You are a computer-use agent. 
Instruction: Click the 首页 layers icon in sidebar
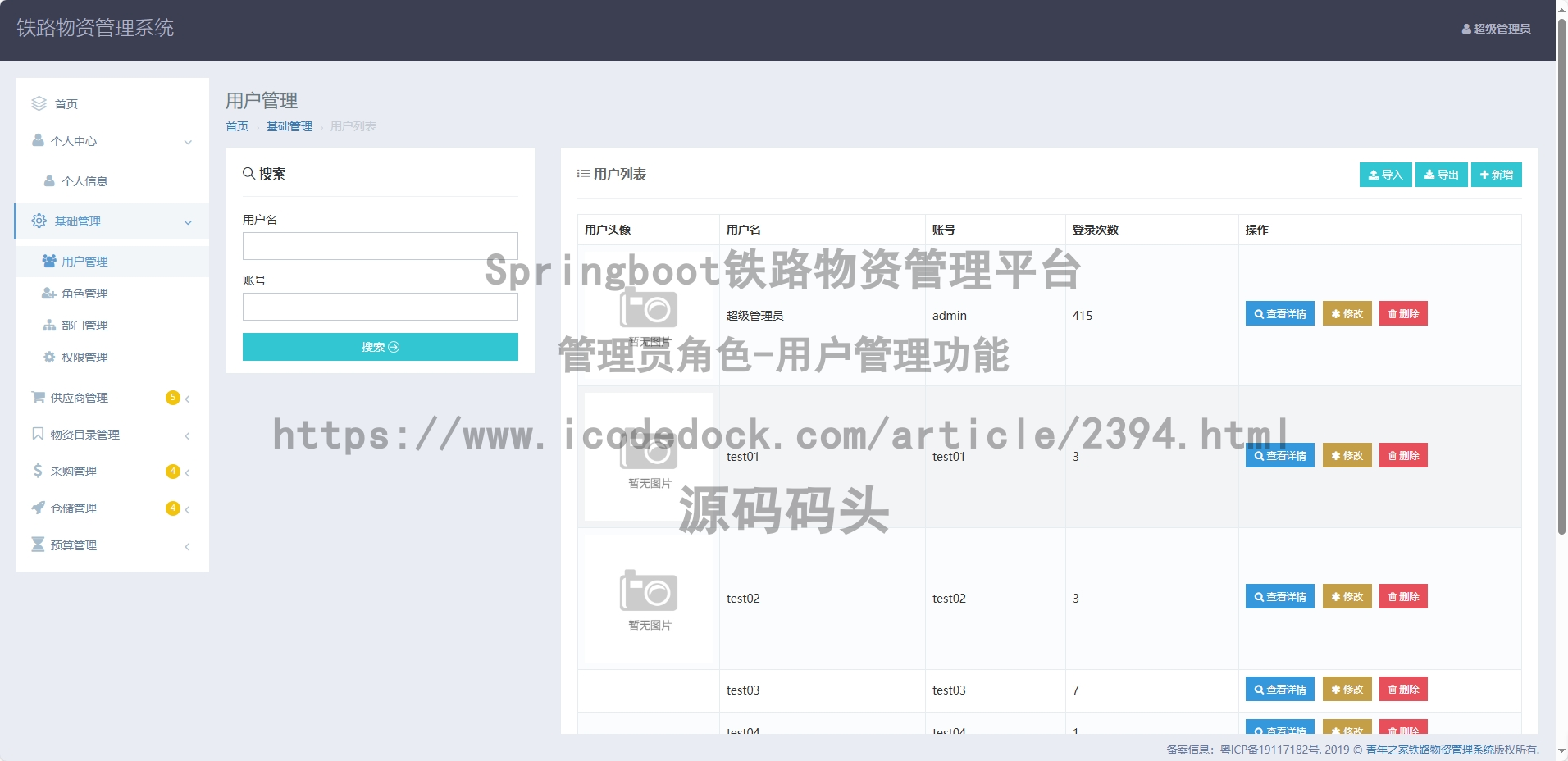pyautogui.click(x=39, y=103)
